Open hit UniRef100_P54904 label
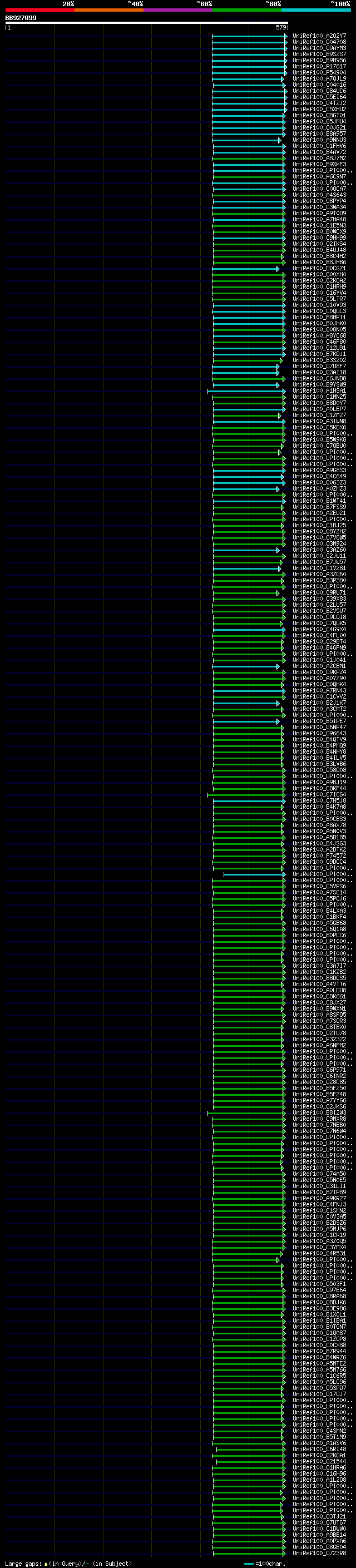The height and width of the screenshot is (1568, 356). tap(319, 72)
